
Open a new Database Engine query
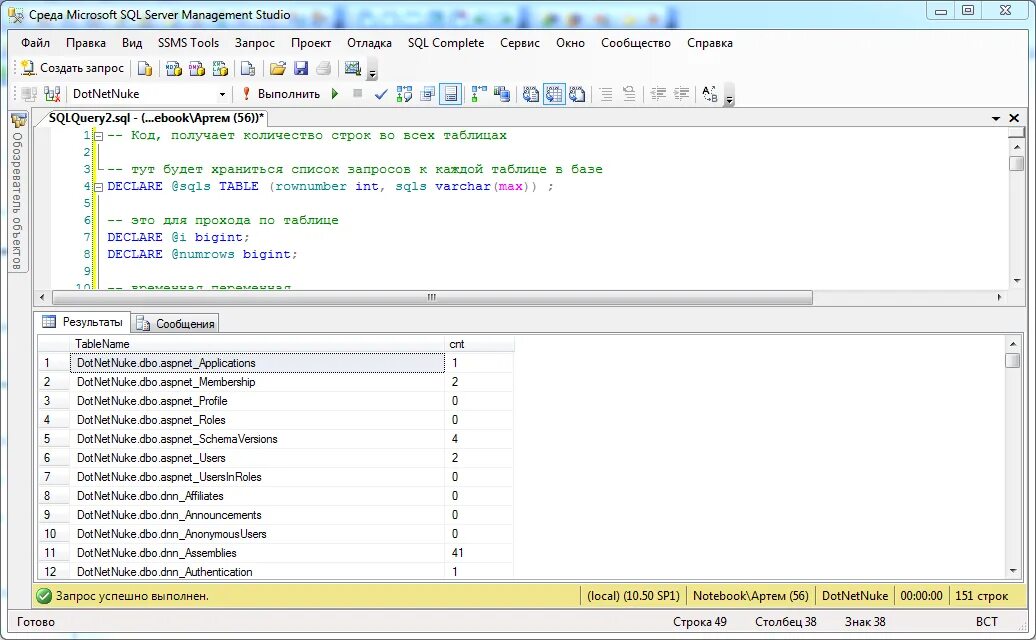point(145,68)
